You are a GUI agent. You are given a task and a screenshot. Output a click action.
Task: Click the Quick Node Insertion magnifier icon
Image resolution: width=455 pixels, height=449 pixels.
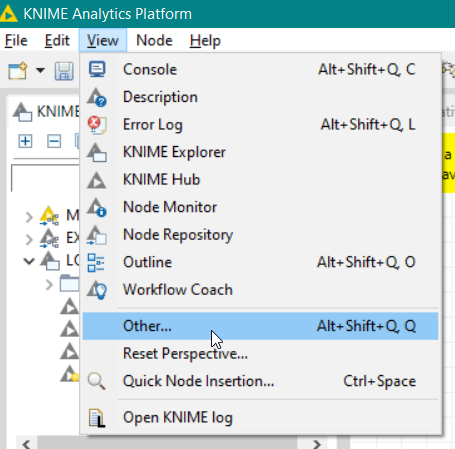[97, 381]
